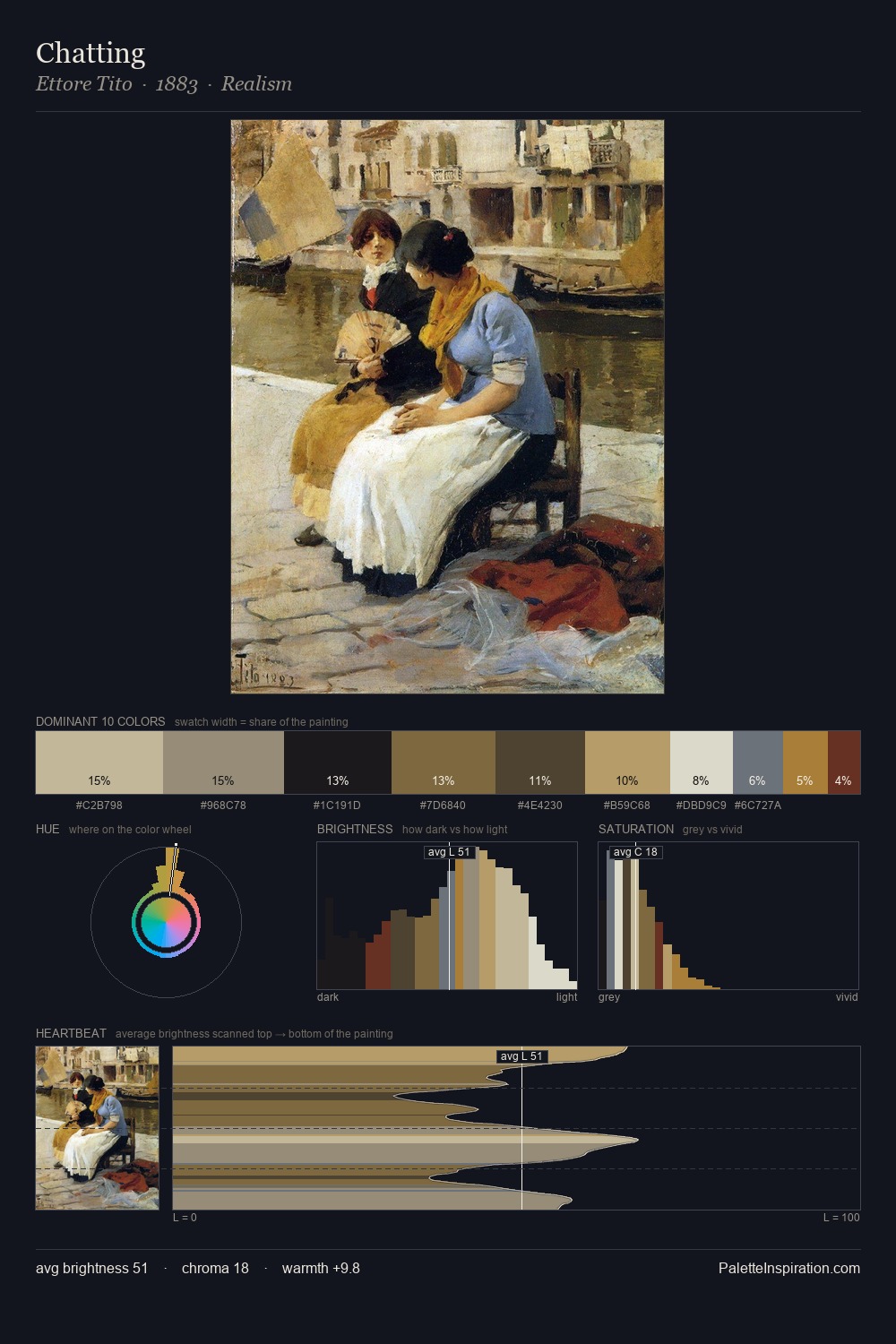Select the #4E4230 11% swatch
Screen dimensions: 896x1344
tap(540, 762)
